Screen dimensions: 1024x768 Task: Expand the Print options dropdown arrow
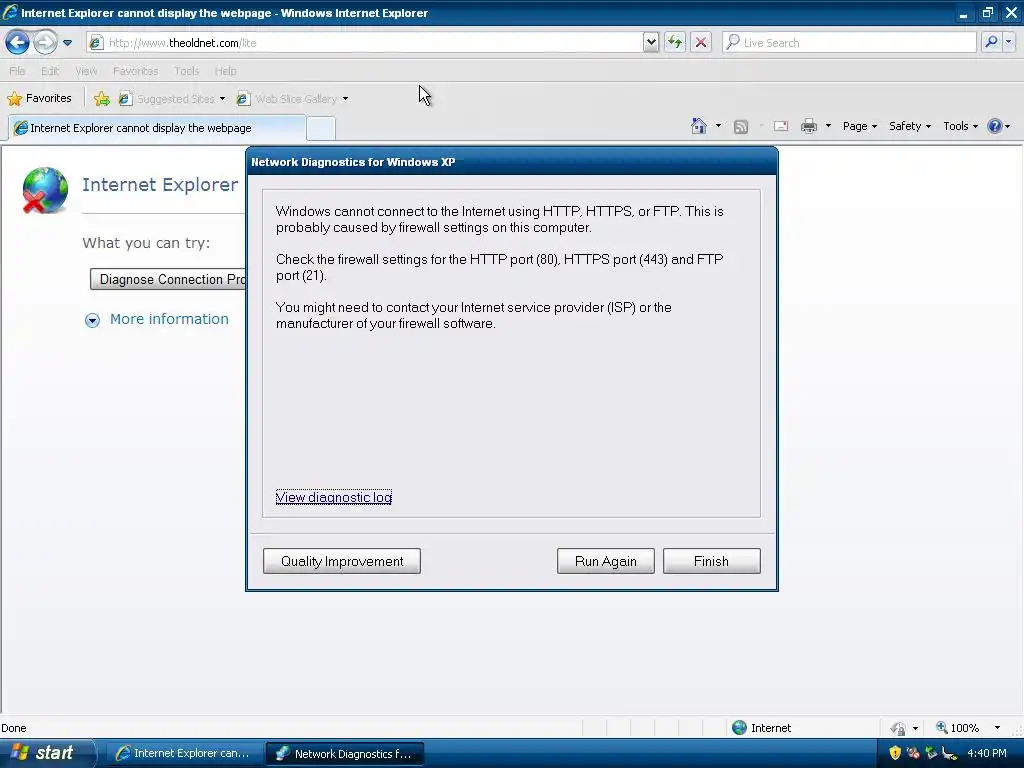(x=828, y=126)
